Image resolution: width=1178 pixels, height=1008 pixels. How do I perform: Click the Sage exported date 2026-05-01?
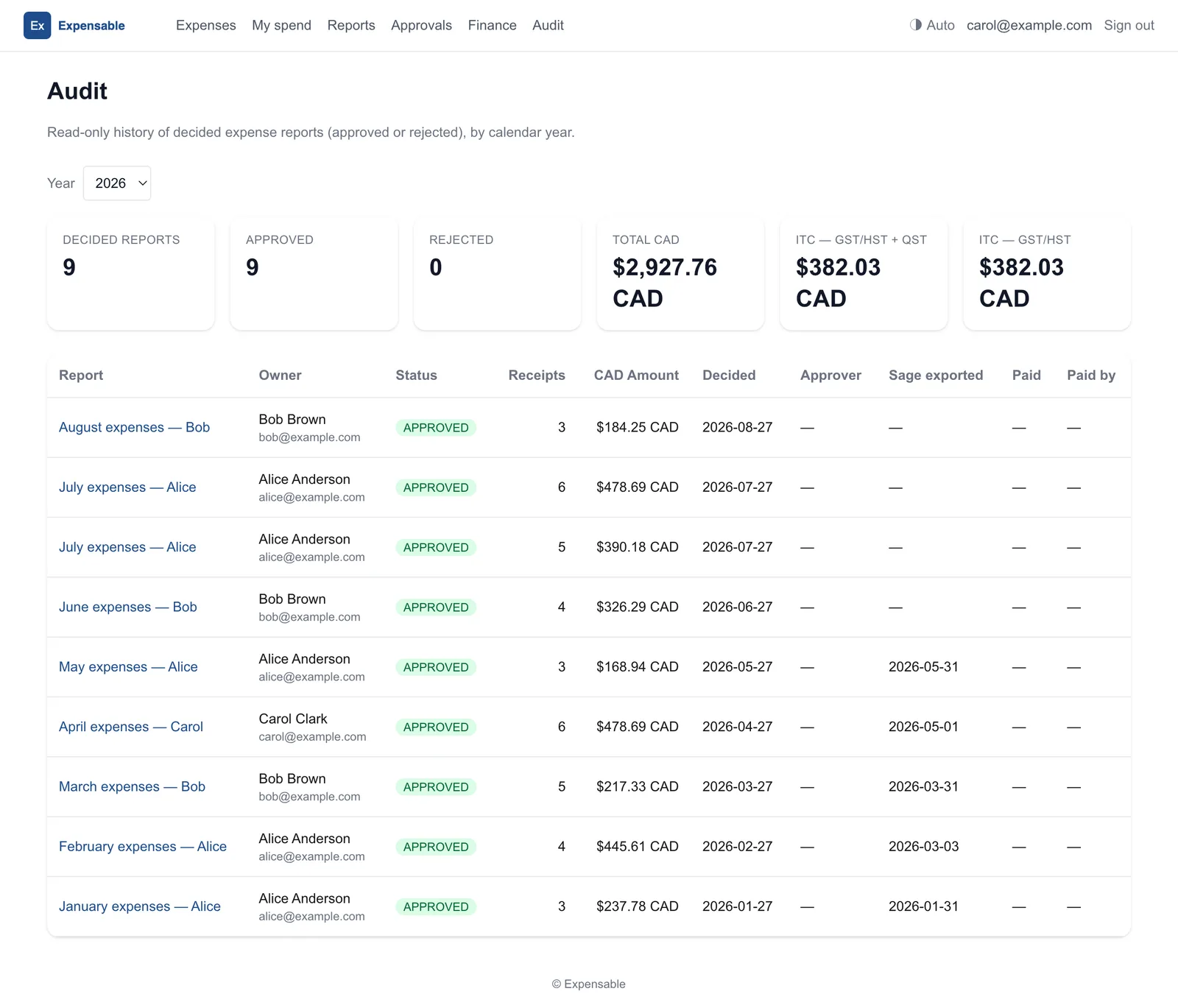pyautogui.click(x=923, y=727)
